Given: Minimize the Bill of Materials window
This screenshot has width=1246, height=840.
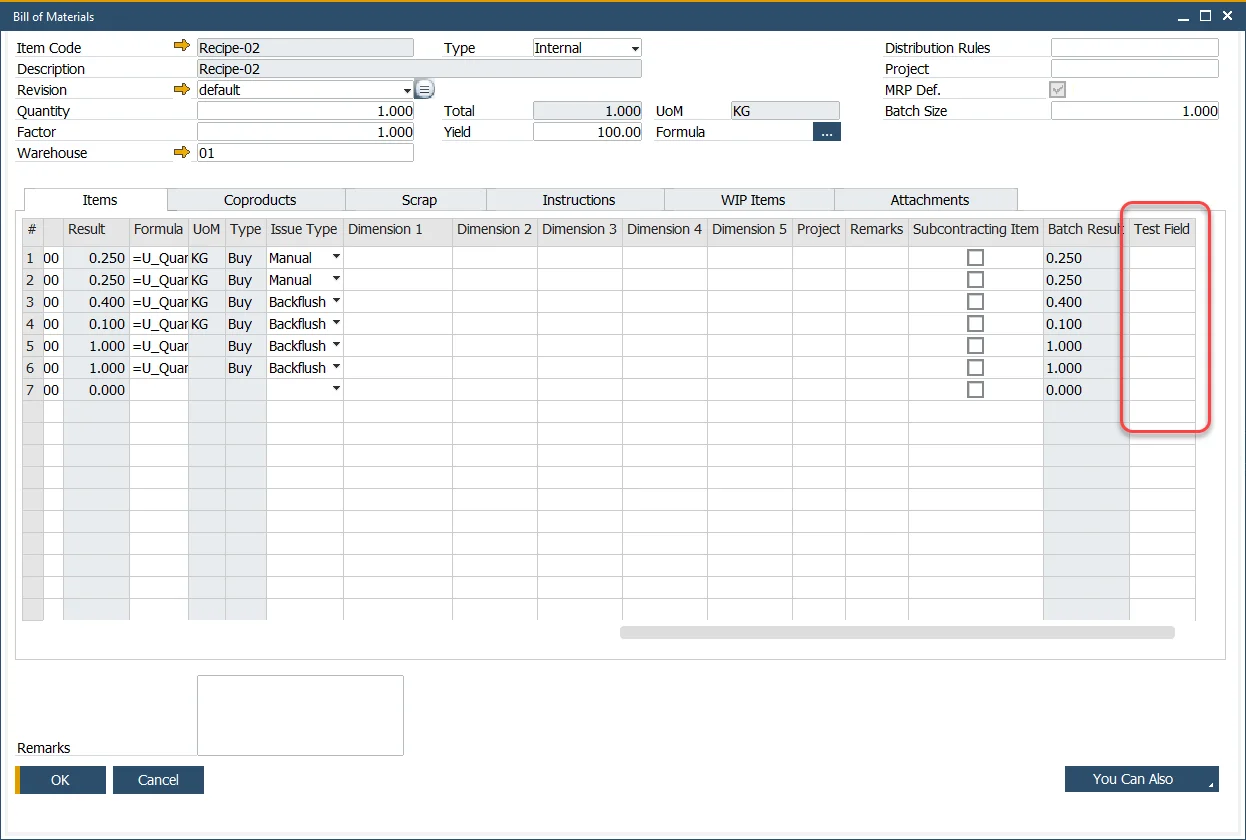Looking at the screenshot, I should pos(1183,15).
